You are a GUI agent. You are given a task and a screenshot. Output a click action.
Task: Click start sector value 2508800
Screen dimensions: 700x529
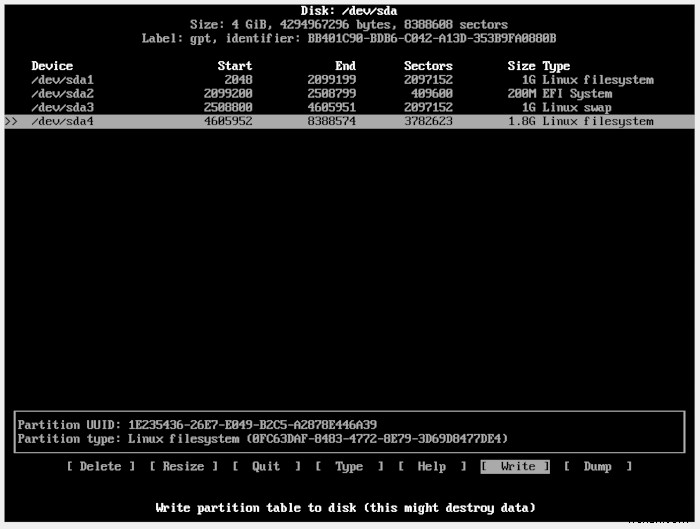click(228, 108)
